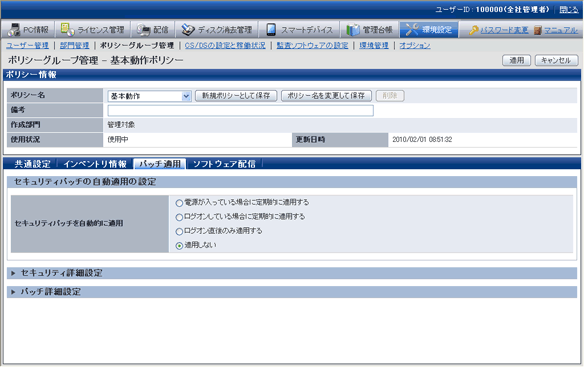This screenshot has width=584, height=367.
Task: Expand the パッチ詳細設定 section
Action: pos(292,292)
